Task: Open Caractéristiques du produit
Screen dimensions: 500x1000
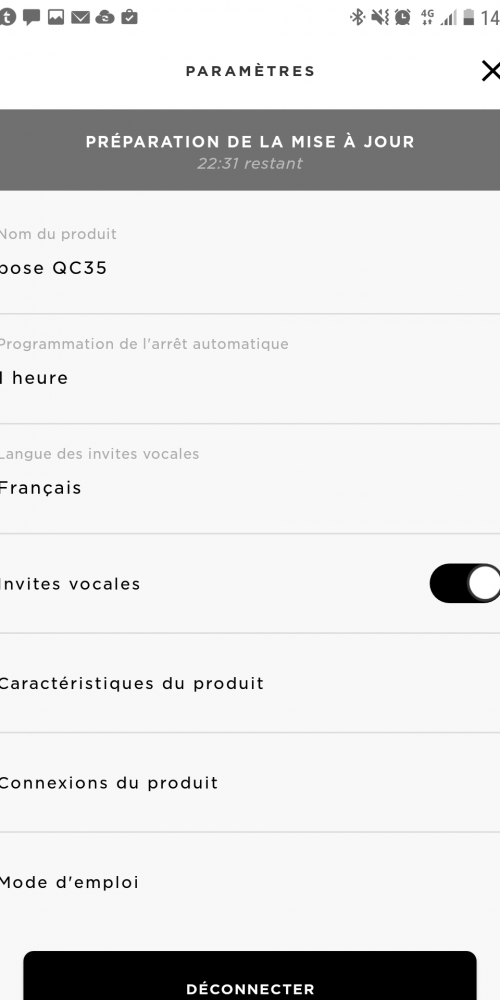Action: pos(250,683)
